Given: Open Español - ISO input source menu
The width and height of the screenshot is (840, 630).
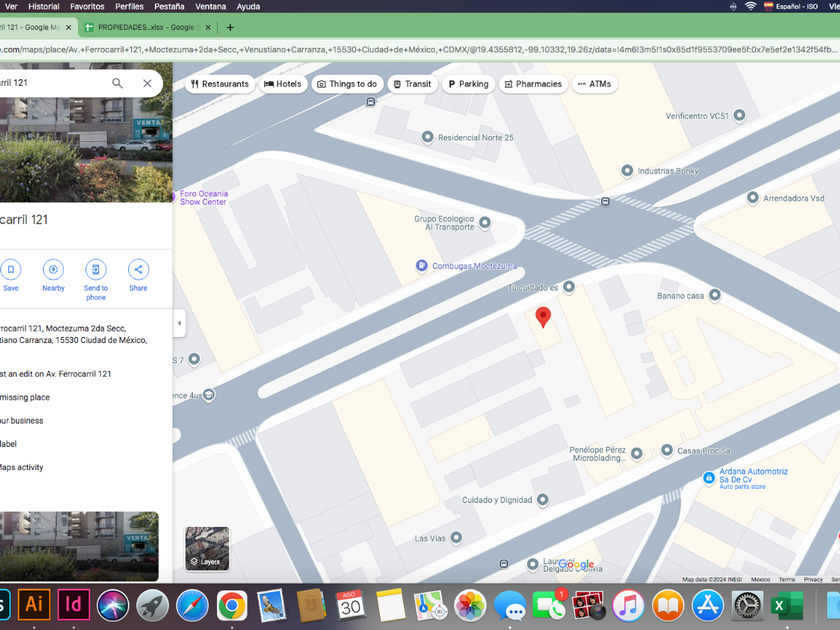Looking at the screenshot, I should click(791, 6).
